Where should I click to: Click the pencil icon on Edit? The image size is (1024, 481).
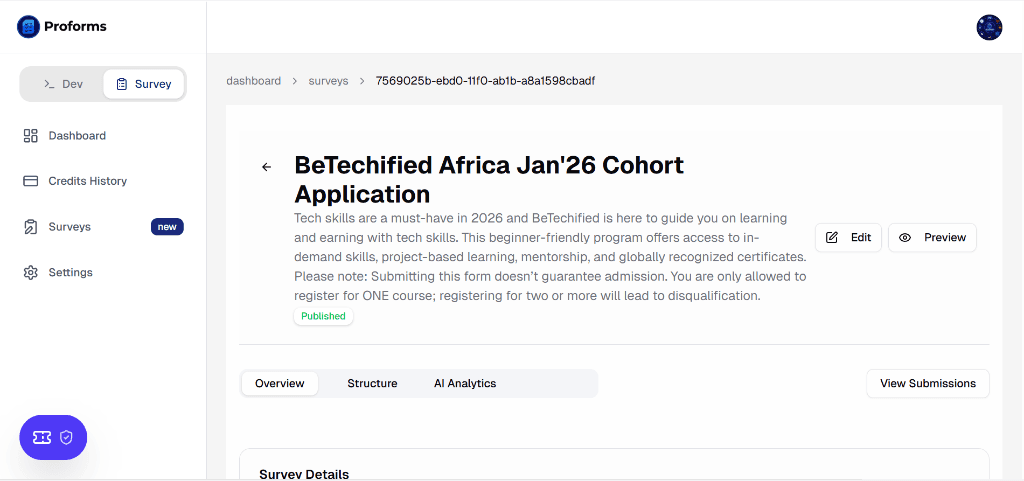tap(832, 238)
